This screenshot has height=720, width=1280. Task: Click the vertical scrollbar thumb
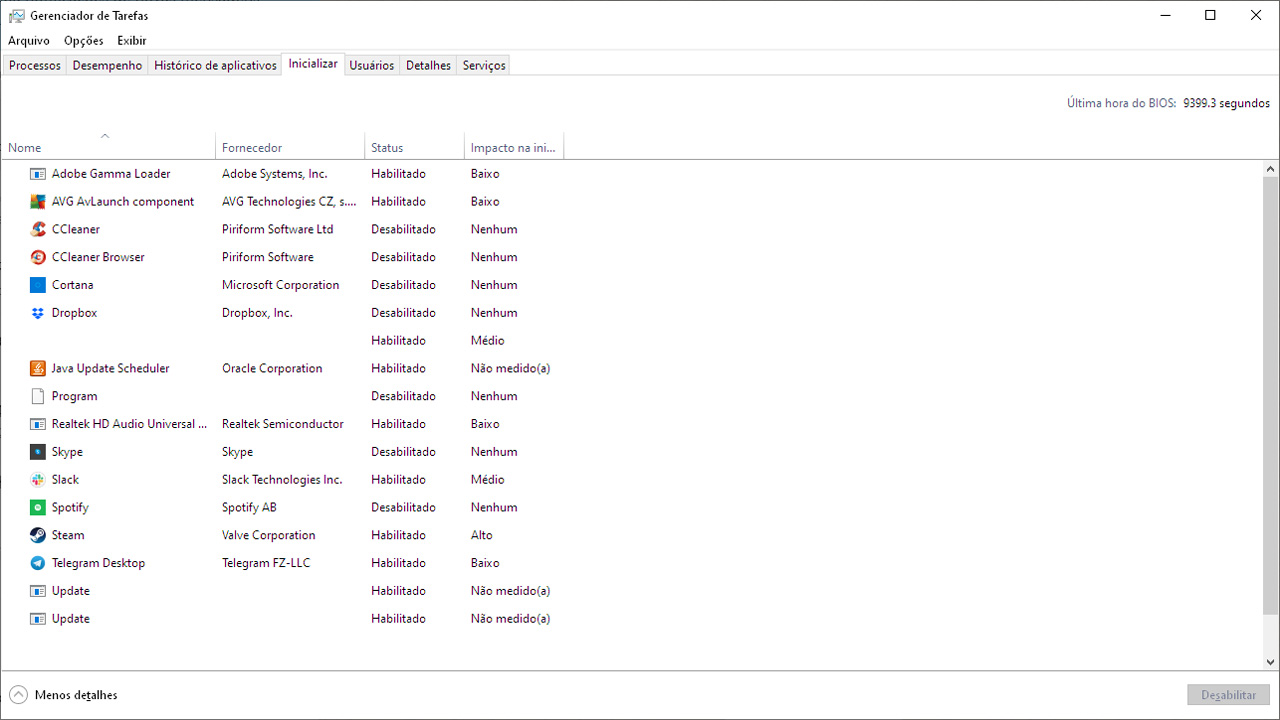pyautogui.click(x=1271, y=395)
